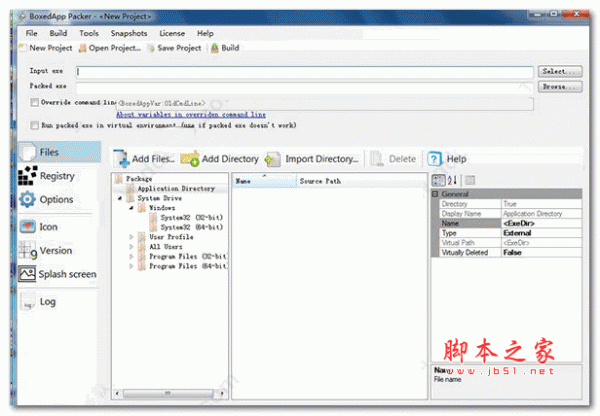Expand the User Profile tree node
Screen dimensions: 600x416
coord(131,237)
